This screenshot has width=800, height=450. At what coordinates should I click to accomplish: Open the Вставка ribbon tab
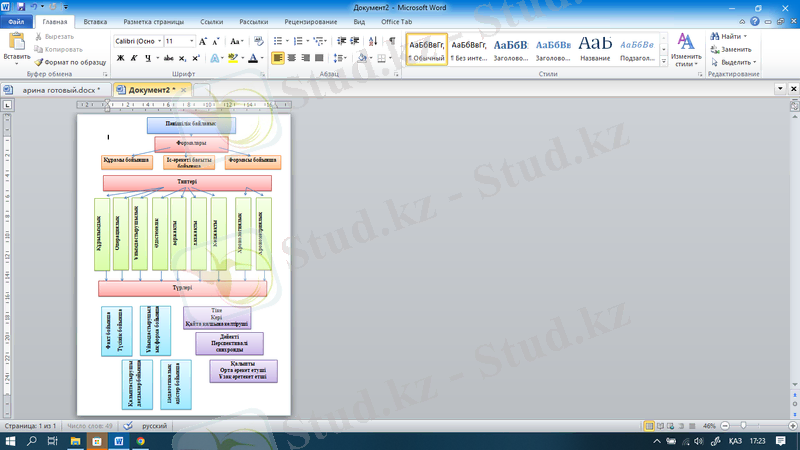click(96, 20)
